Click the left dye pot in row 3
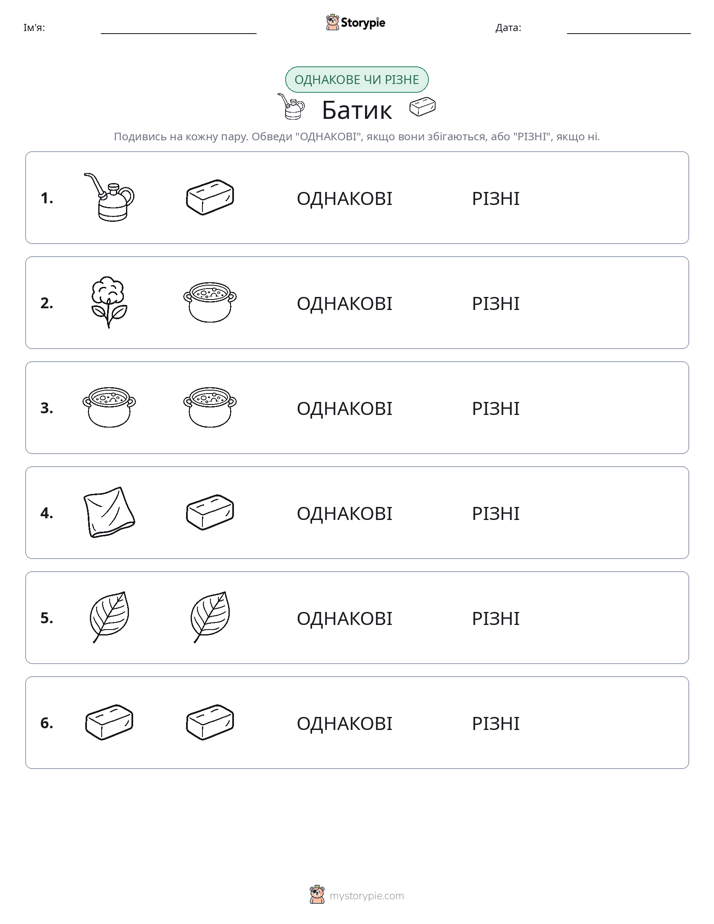 tap(109, 407)
